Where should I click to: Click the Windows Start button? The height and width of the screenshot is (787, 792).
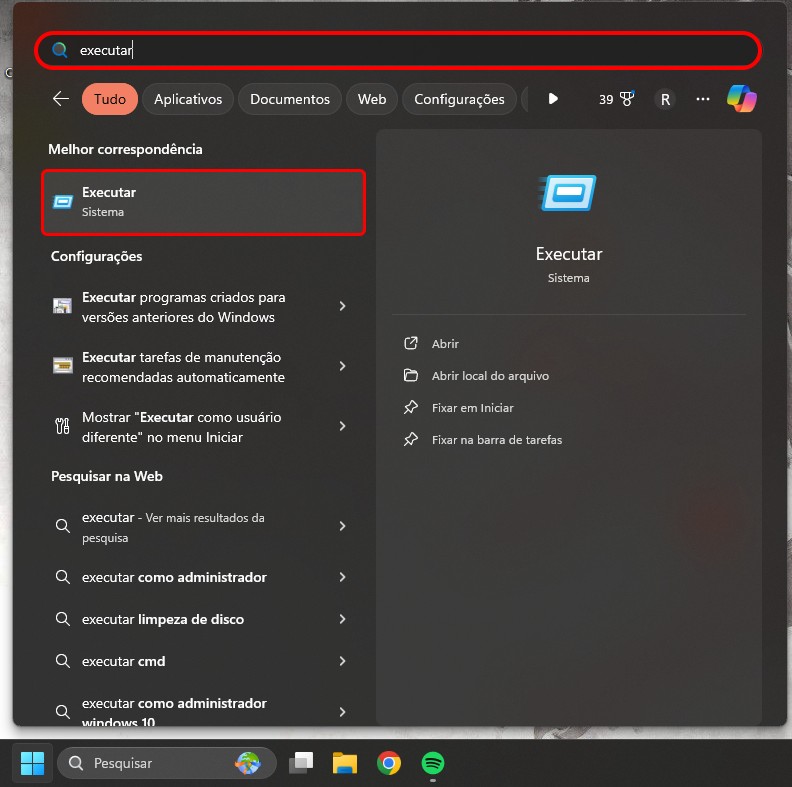[32, 763]
